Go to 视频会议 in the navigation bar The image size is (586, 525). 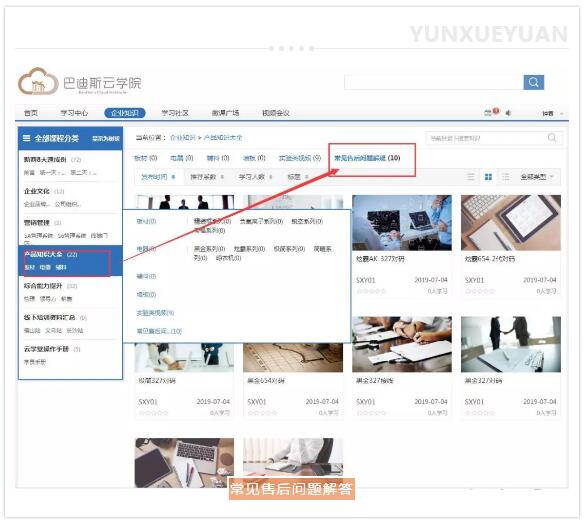pyautogui.click(x=276, y=113)
